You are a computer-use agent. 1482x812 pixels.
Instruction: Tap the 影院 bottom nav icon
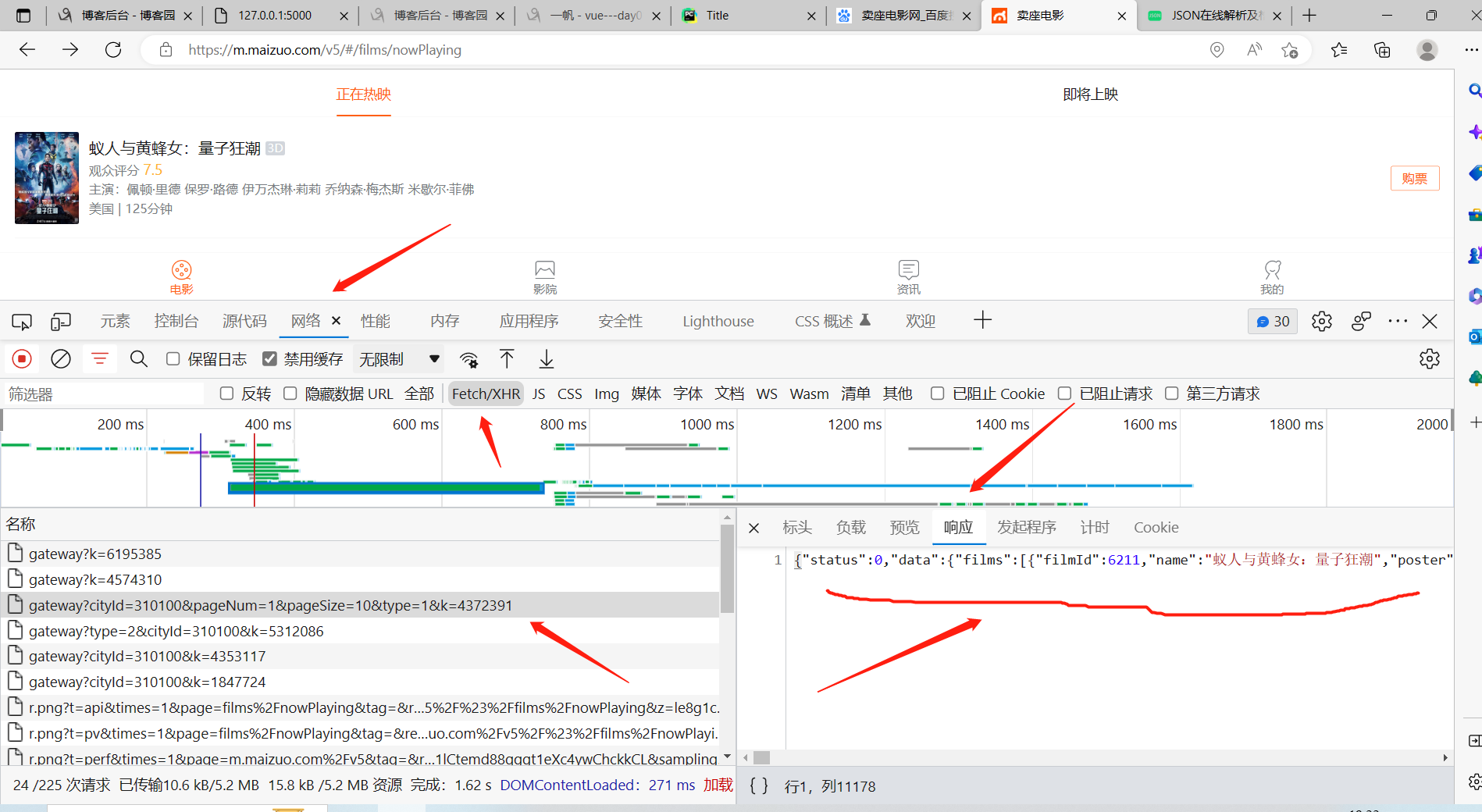pyautogui.click(x=545, y=277)
